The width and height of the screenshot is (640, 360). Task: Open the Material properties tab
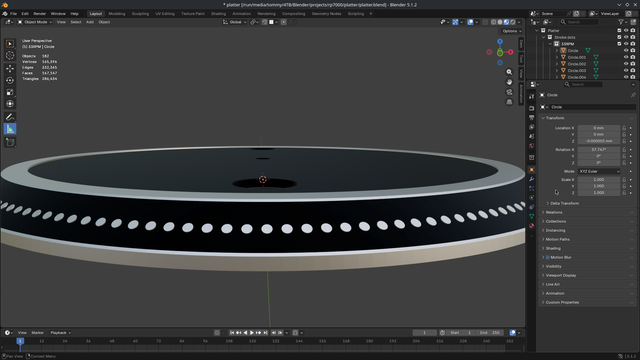[531, 226]
